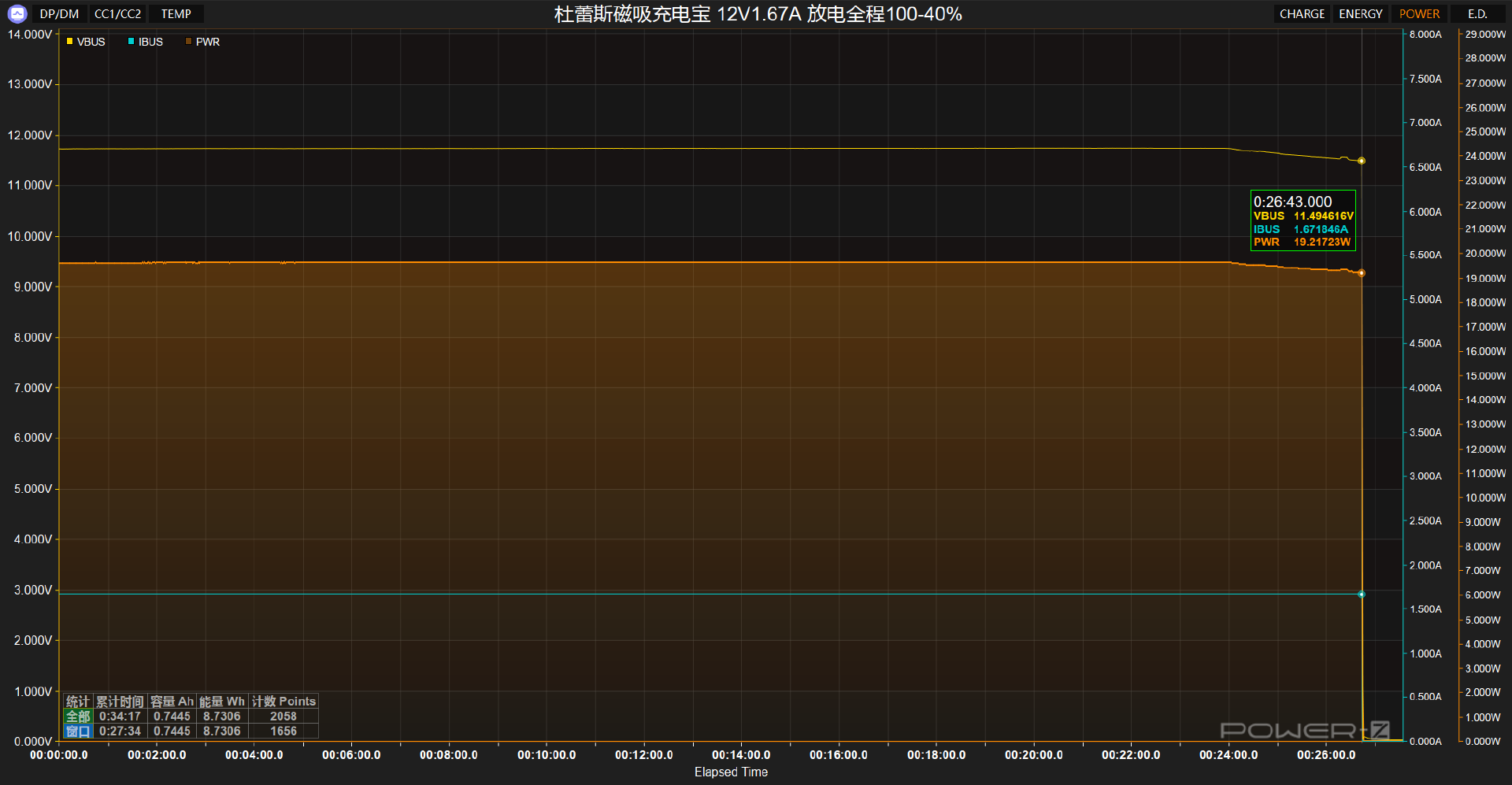
Task: Click the Elapsed Time axis label
Action: [731, 772]
